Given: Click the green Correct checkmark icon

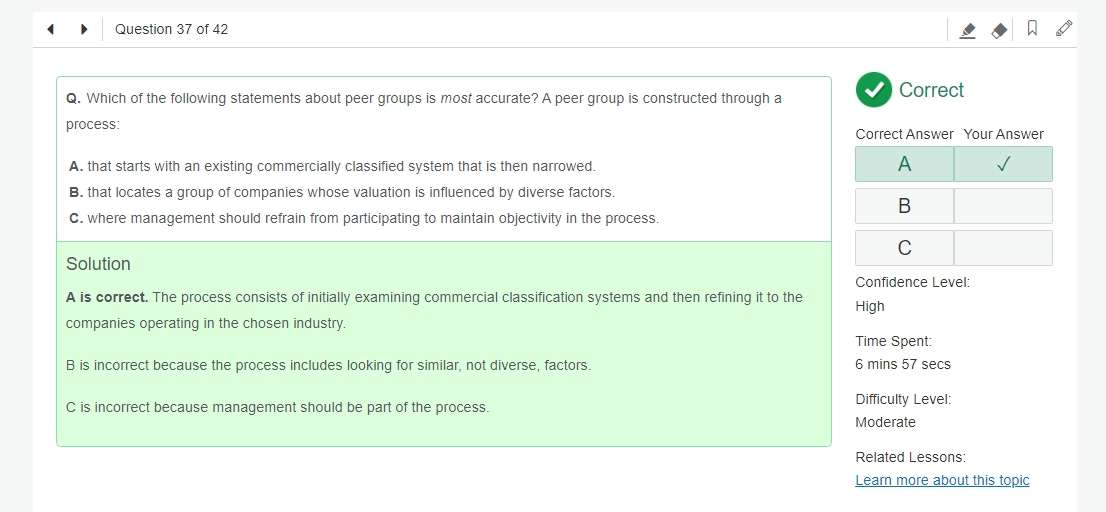Looking at the screenshot, I should (873, 90).
